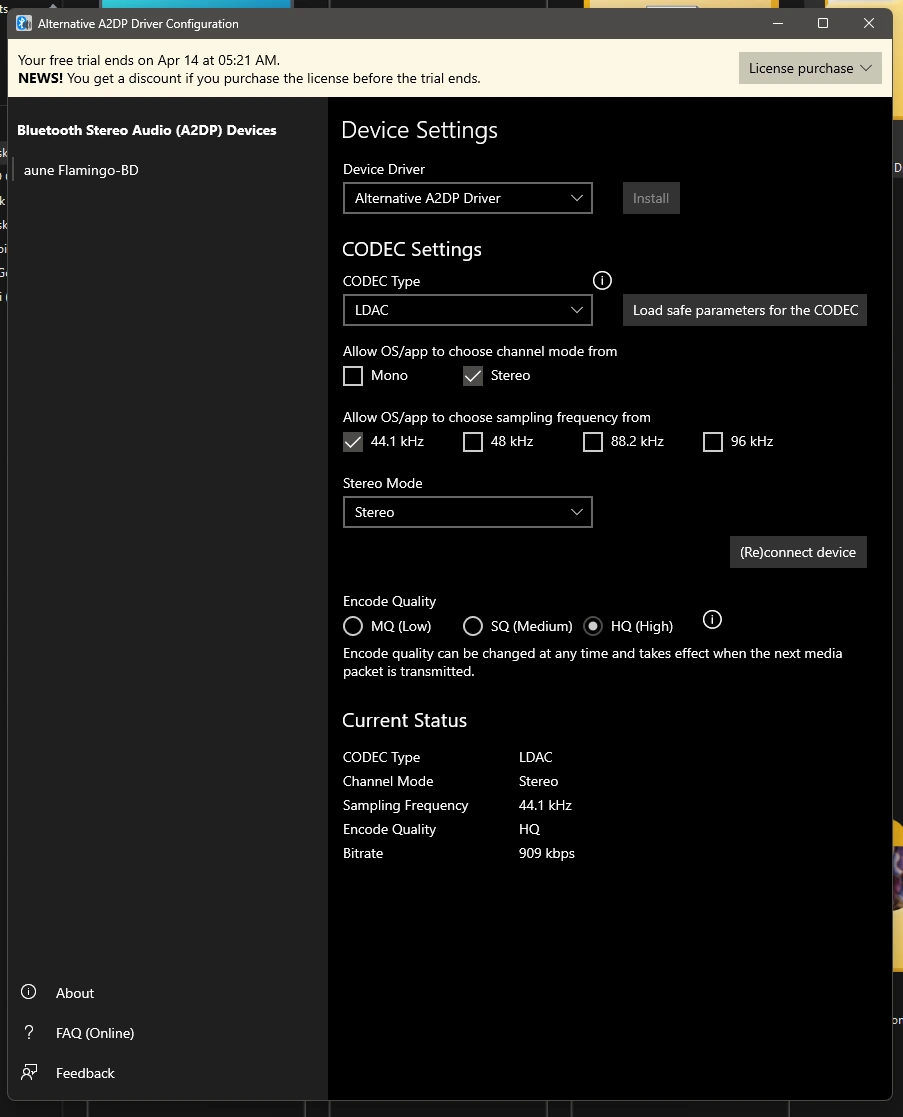Click the app icon in the title bar
The height and width of the screenshot is (1117, 903).
24,24
